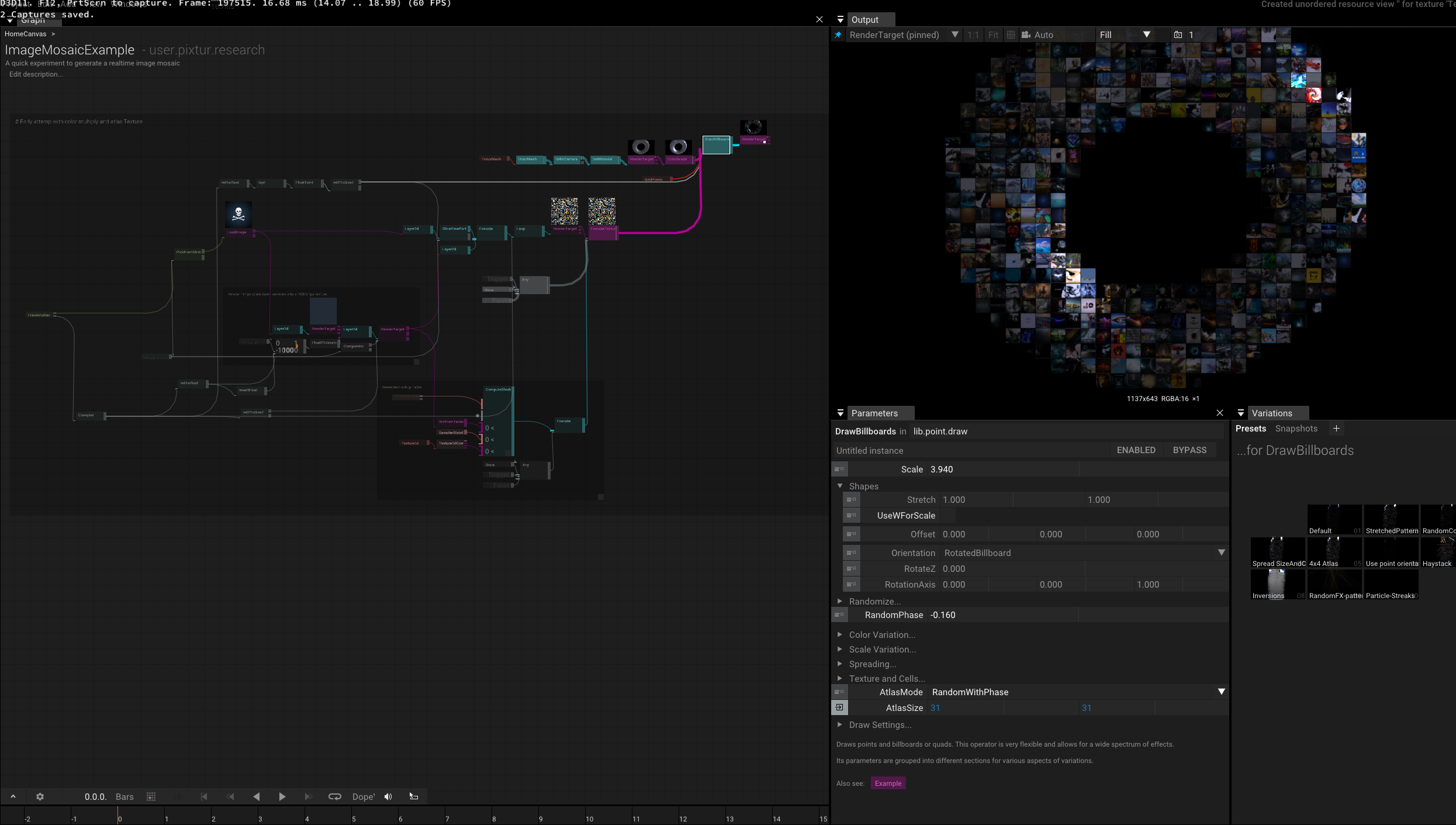Click the Scale parameter input icon
This screenshot has height=825, width=1456.
(839, 470)
